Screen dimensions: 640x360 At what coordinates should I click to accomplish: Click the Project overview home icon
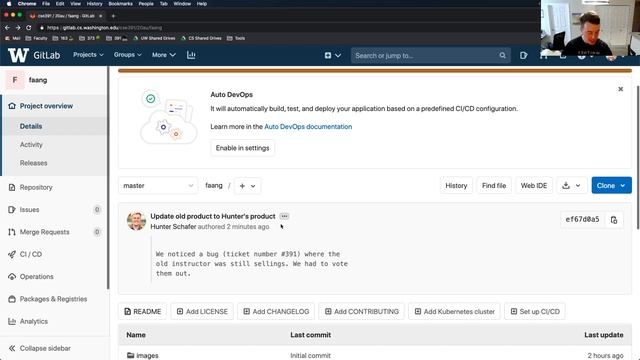(x=12, y=106)
